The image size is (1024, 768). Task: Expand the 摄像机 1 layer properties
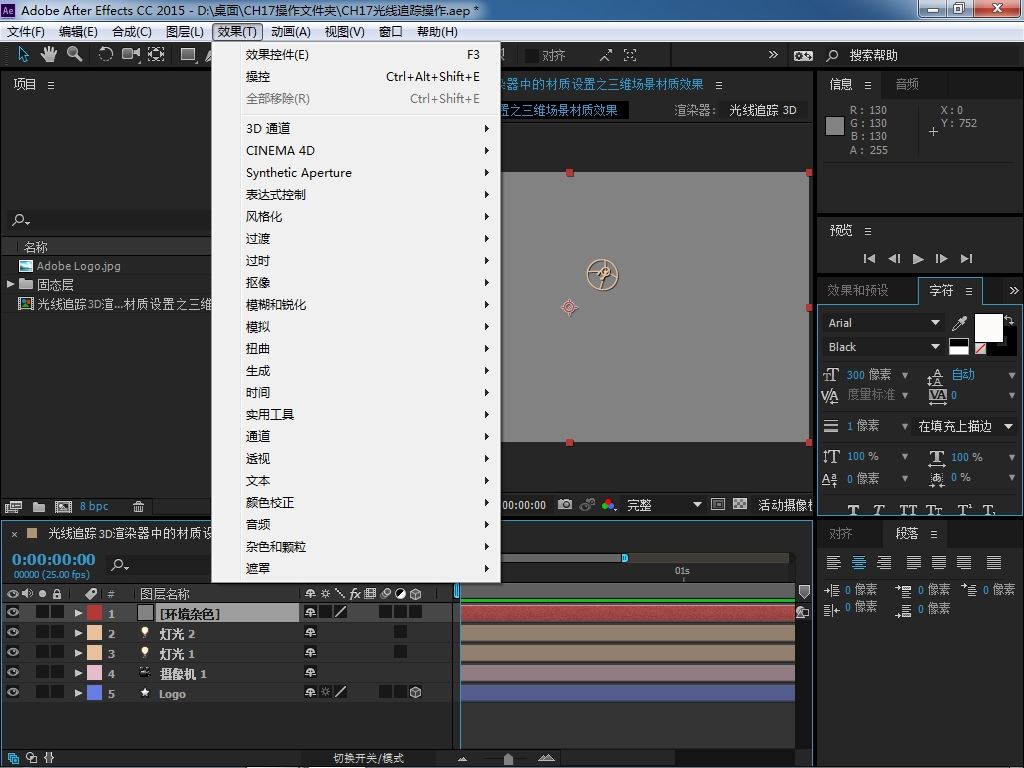click(78, 673)
